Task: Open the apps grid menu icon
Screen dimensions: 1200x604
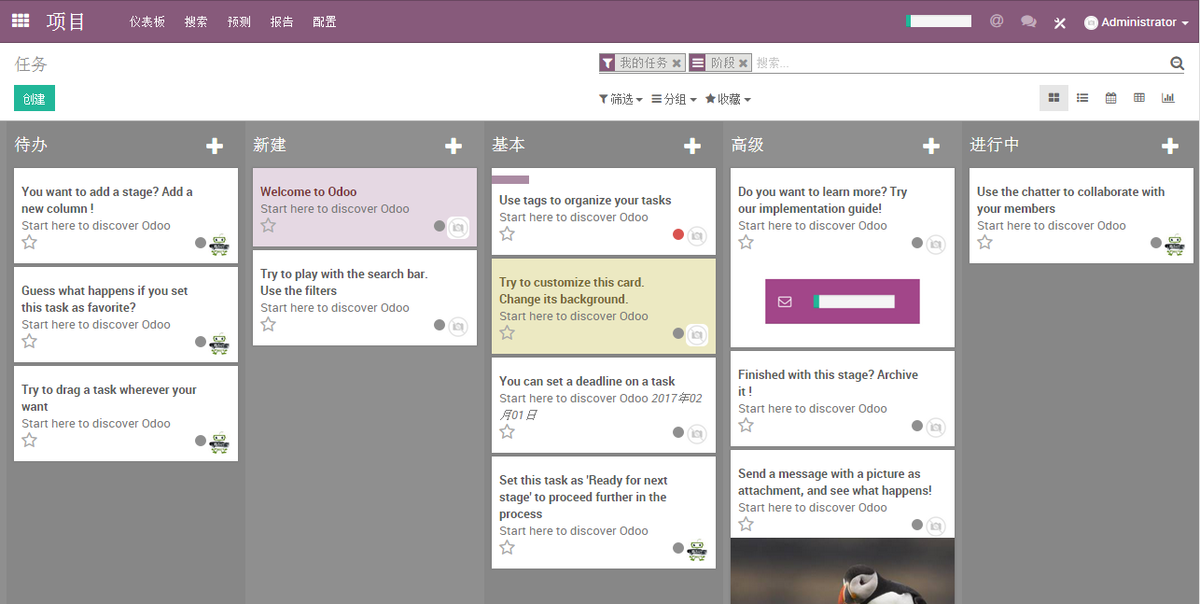Action: pyautogui.click(x=21, y=20)
